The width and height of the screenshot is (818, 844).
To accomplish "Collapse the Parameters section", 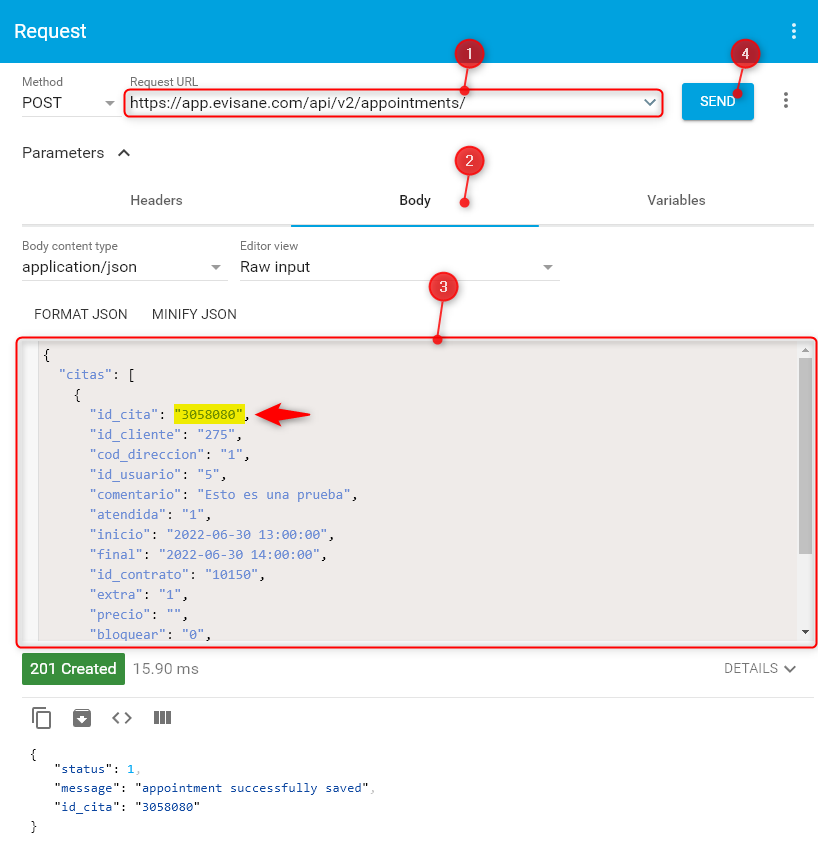I will coord(124,153).
